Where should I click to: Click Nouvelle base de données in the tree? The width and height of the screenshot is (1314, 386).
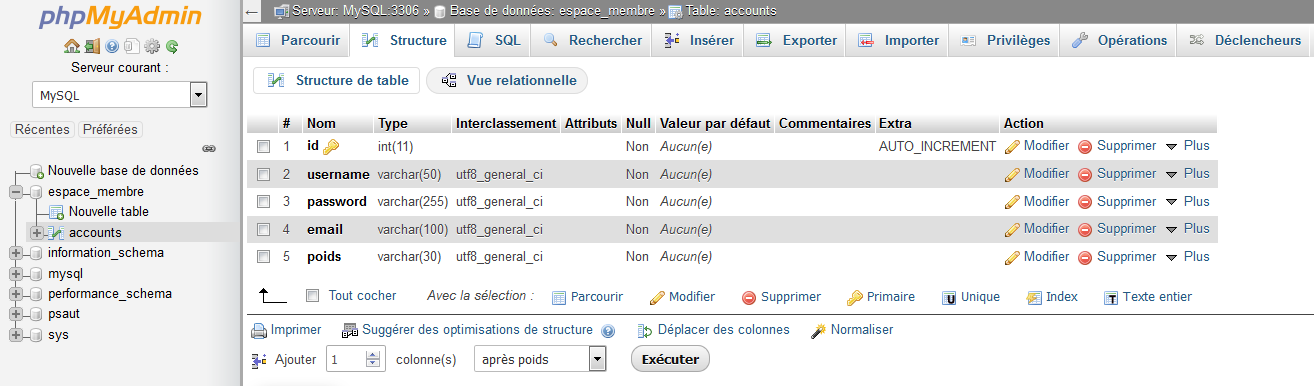click(x=123, y=171)
